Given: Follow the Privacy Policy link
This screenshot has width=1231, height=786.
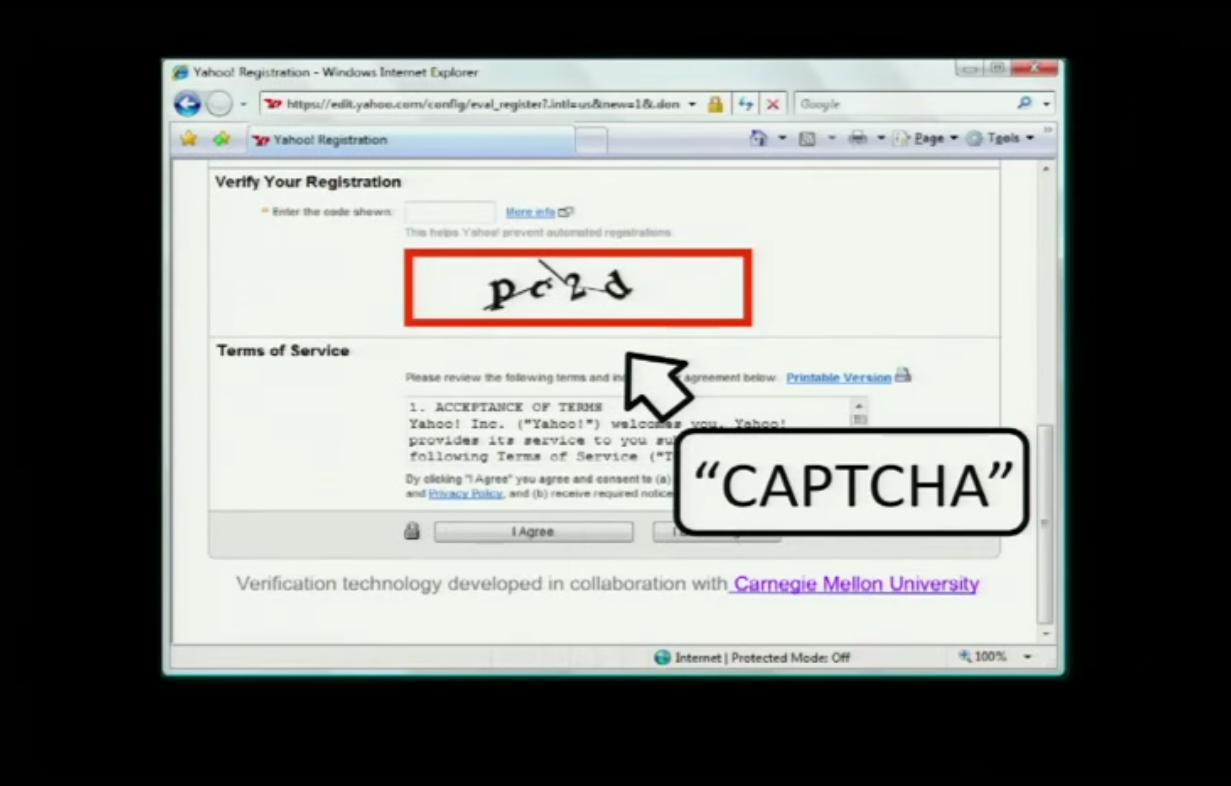Looking at the screenshot, I should (x=466, y=494).
